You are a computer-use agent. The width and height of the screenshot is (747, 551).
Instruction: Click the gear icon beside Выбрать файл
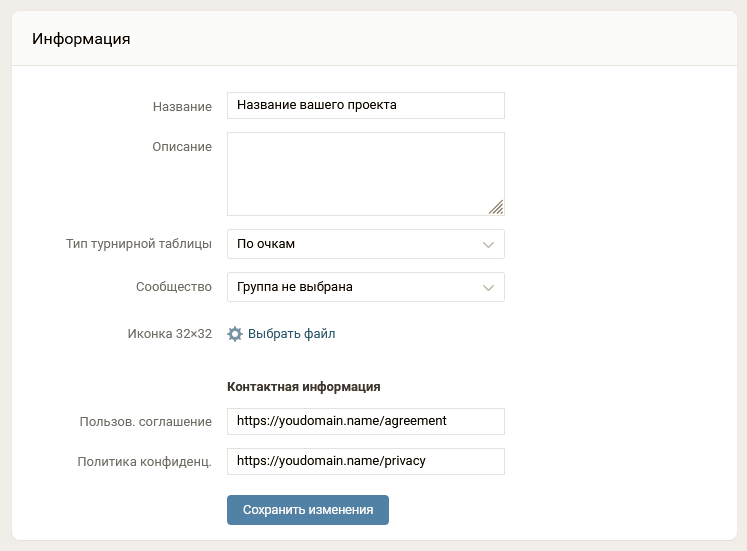(x=235, y=334)
